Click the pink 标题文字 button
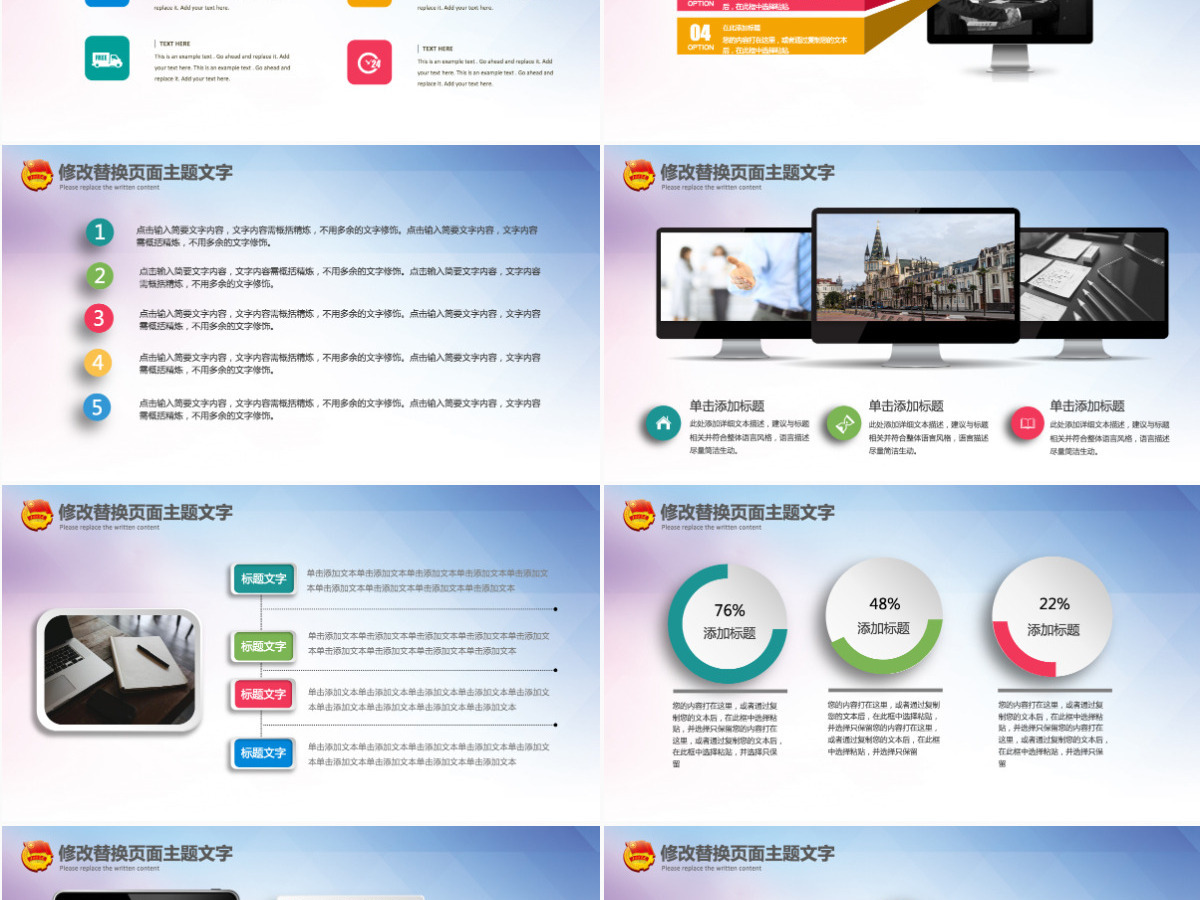This screenshot has width=1200, height=900. coord(263,694)
